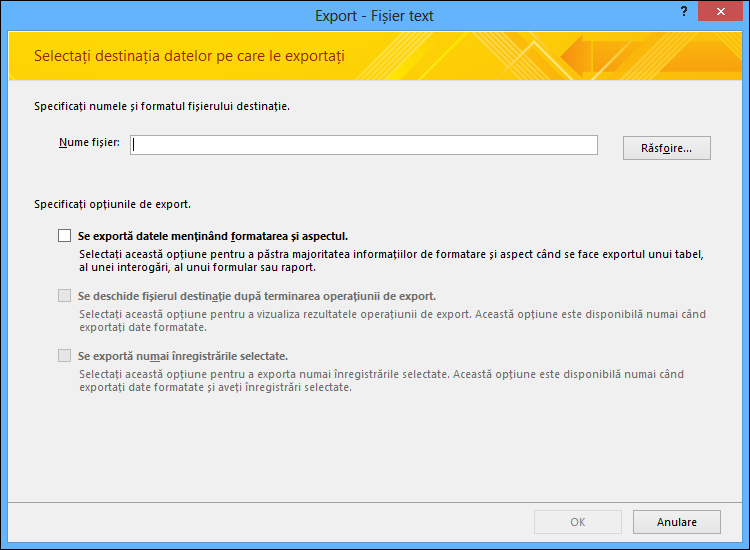Enable the export with formatting and layout checkbox

tap(65, 236)
